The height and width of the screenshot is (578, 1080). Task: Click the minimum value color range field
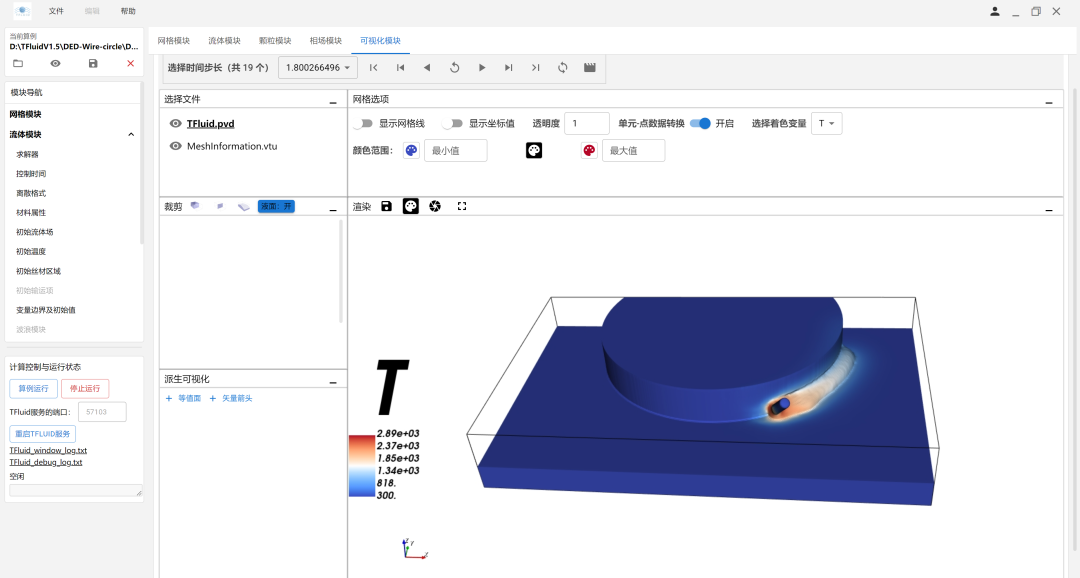tap(455, 150)
